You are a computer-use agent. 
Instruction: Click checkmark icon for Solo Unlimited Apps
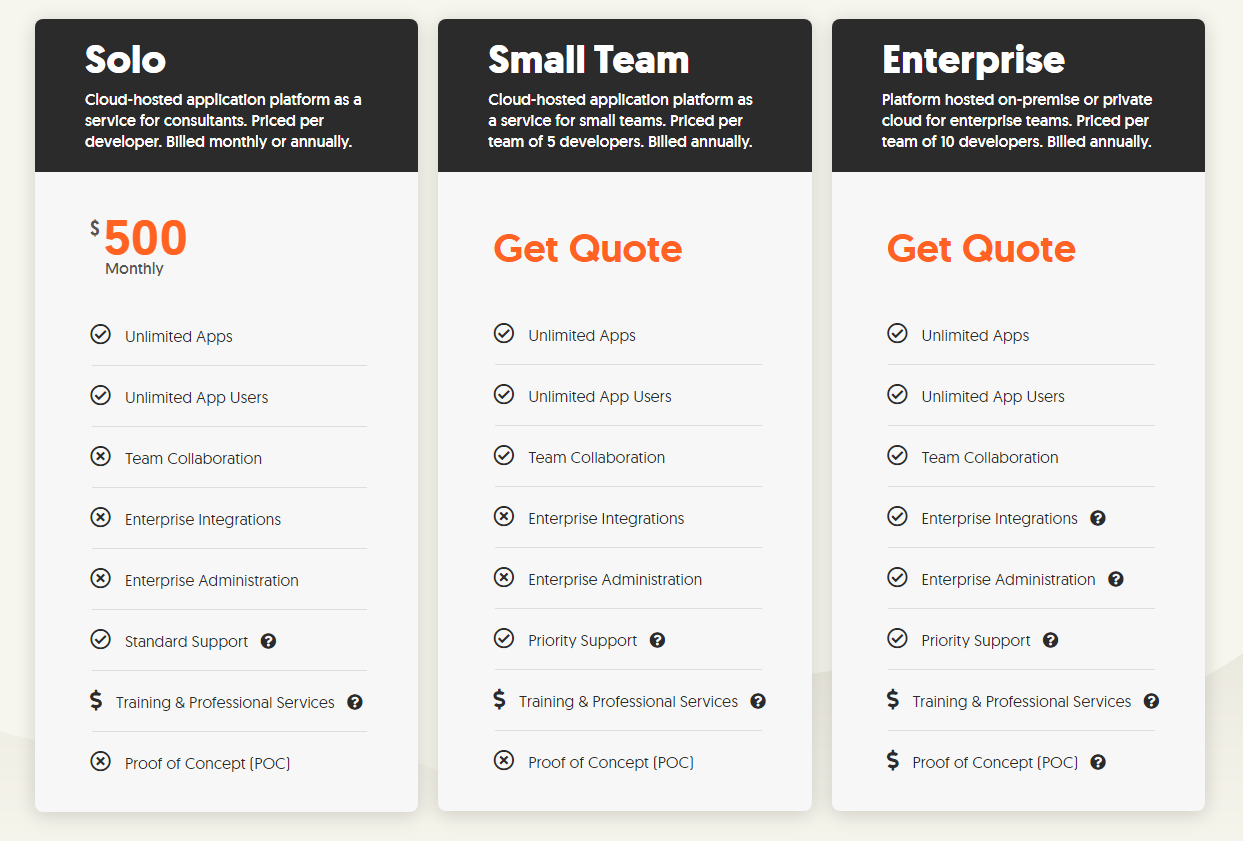(x=101, y=335)
